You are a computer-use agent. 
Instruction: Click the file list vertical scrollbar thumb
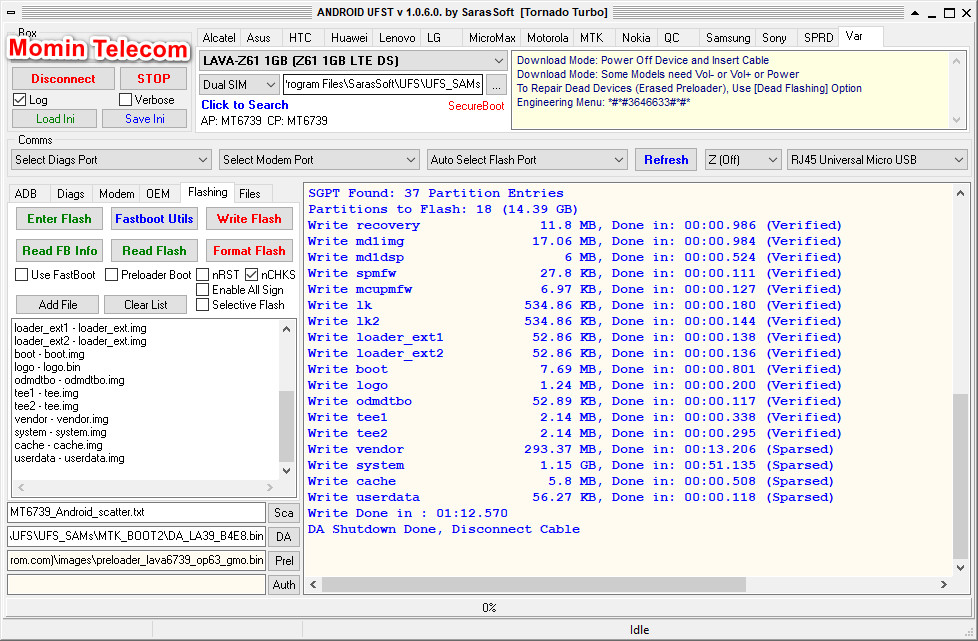(286, 426)
